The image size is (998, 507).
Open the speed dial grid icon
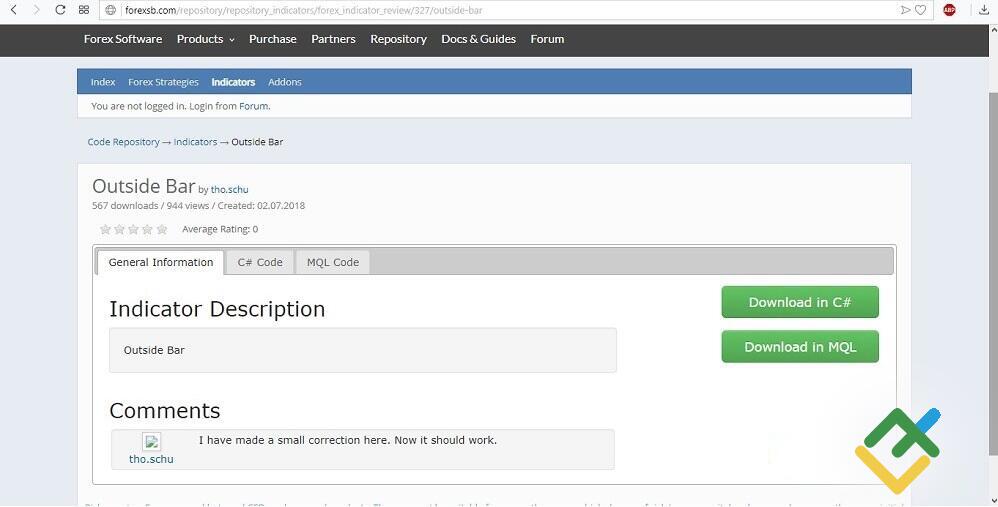coord(84,10)
